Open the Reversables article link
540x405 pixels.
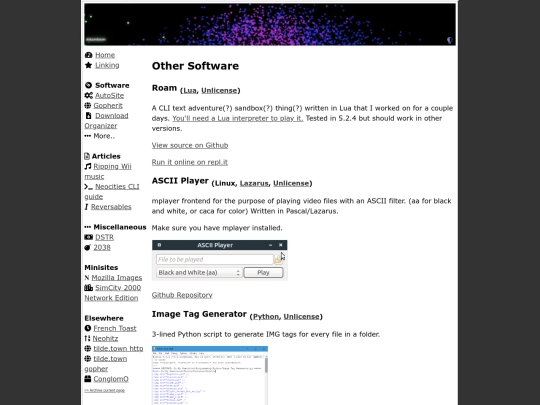click(x=111, y=207)
